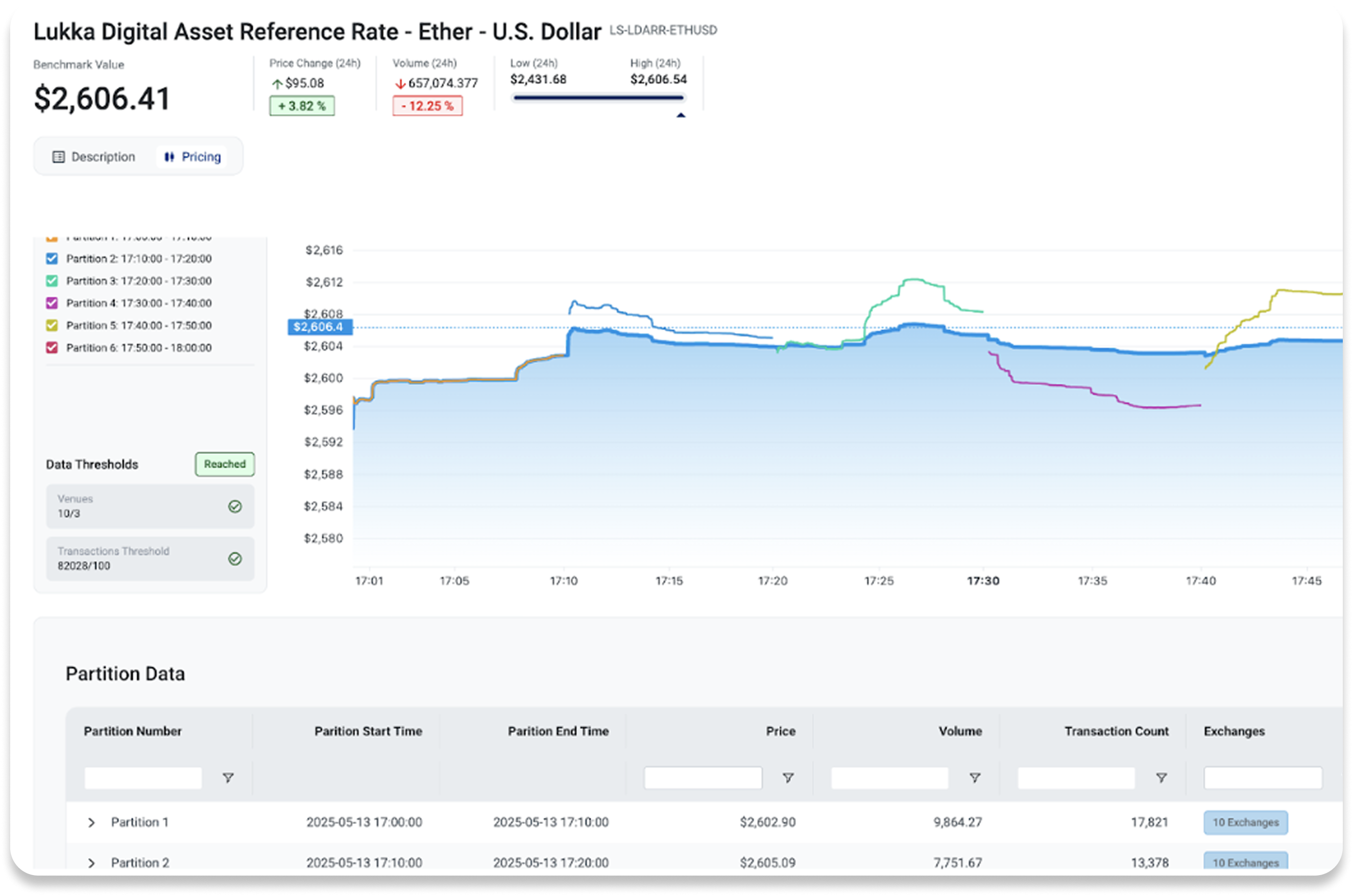Click the $2,606.4 price marker on axis

click(320, 327)
